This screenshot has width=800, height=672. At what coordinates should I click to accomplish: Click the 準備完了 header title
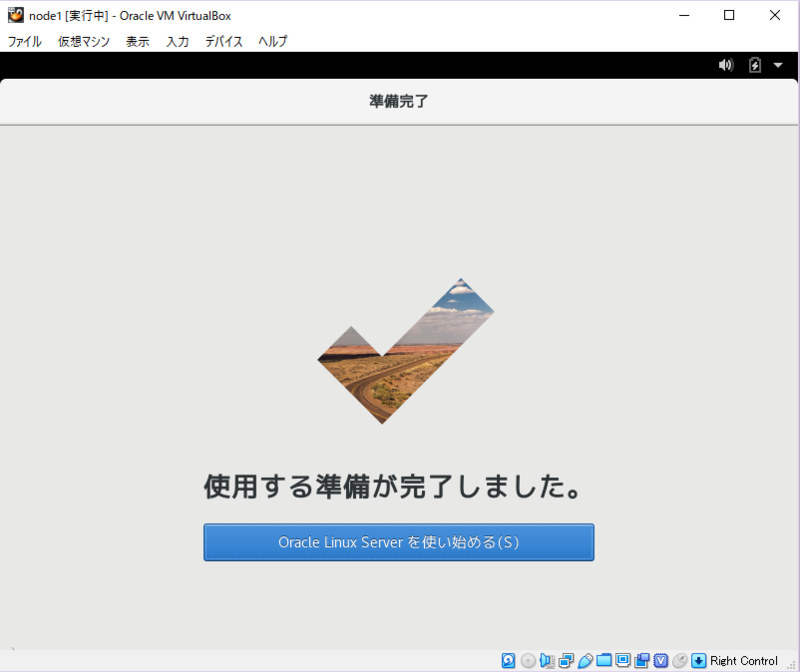tap(398, 101)
